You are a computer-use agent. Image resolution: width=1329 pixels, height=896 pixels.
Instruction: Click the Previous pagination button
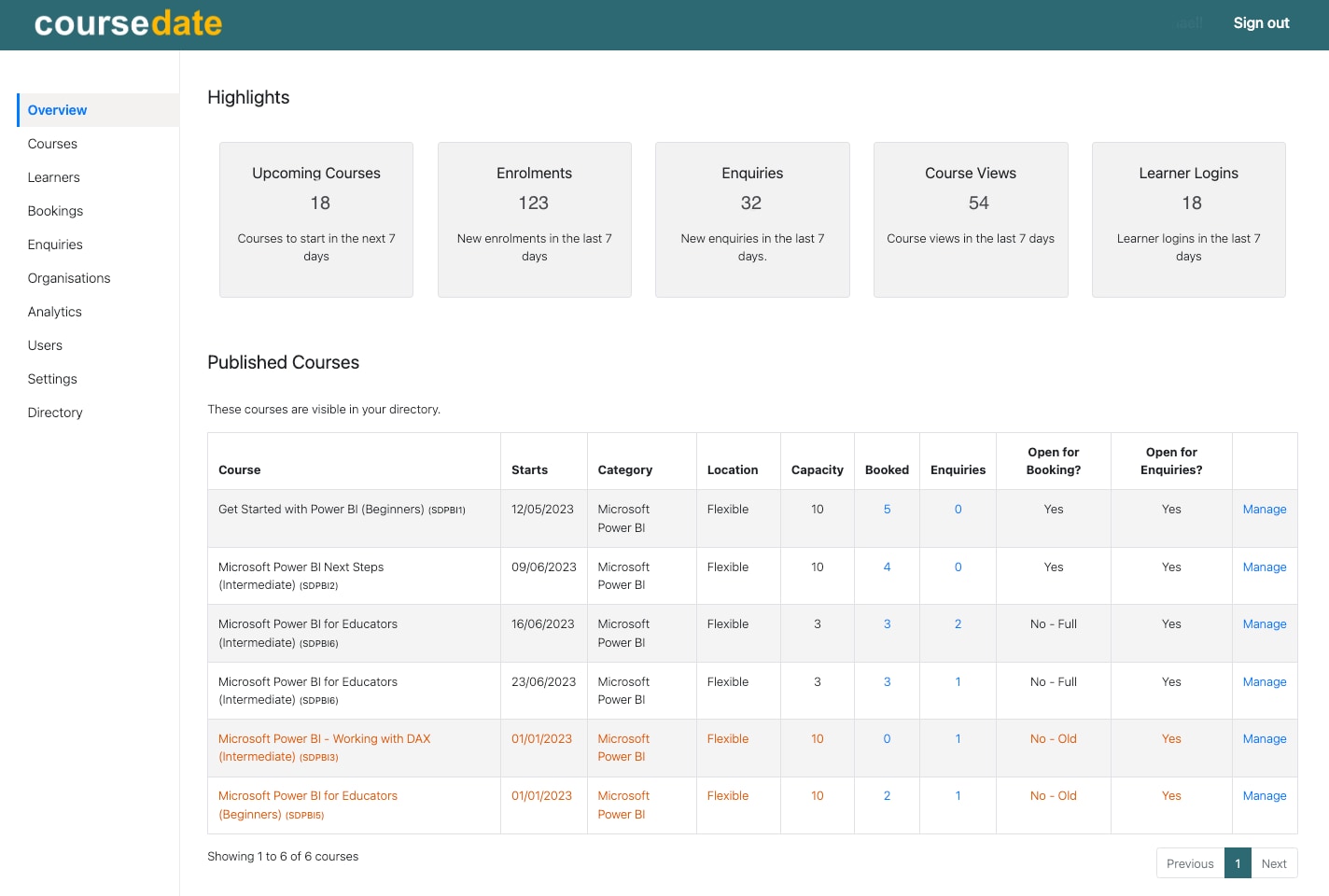click(x=1190, y=863)
